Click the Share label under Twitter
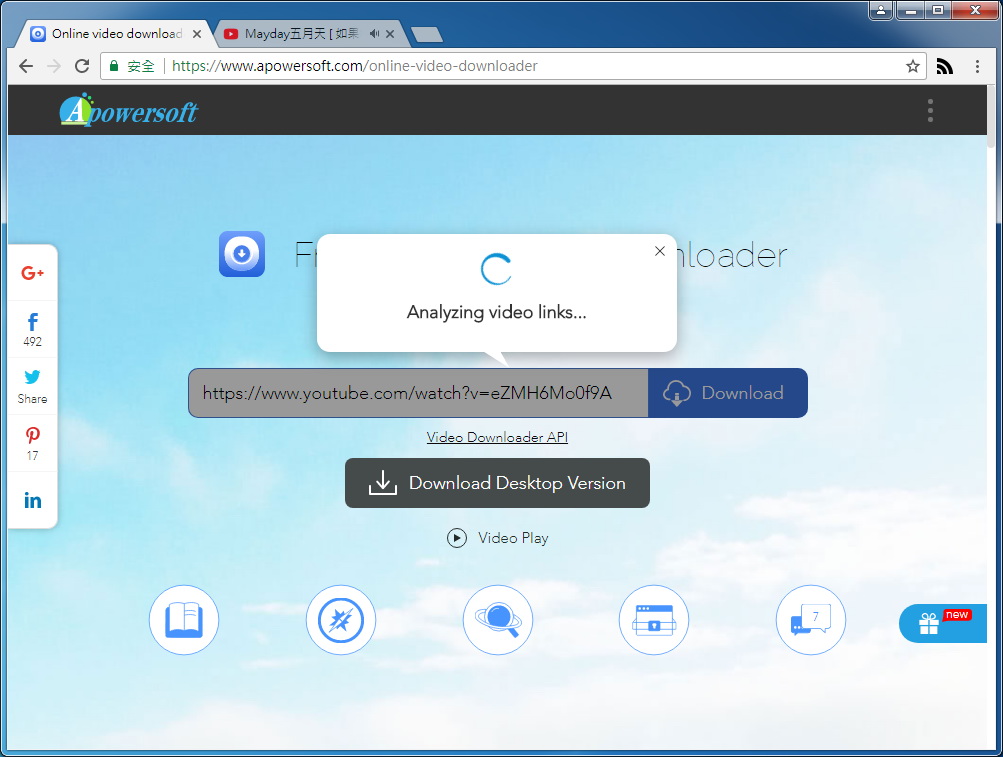The height and width of the screenshot is (757, 1003). tap(33, 399)
